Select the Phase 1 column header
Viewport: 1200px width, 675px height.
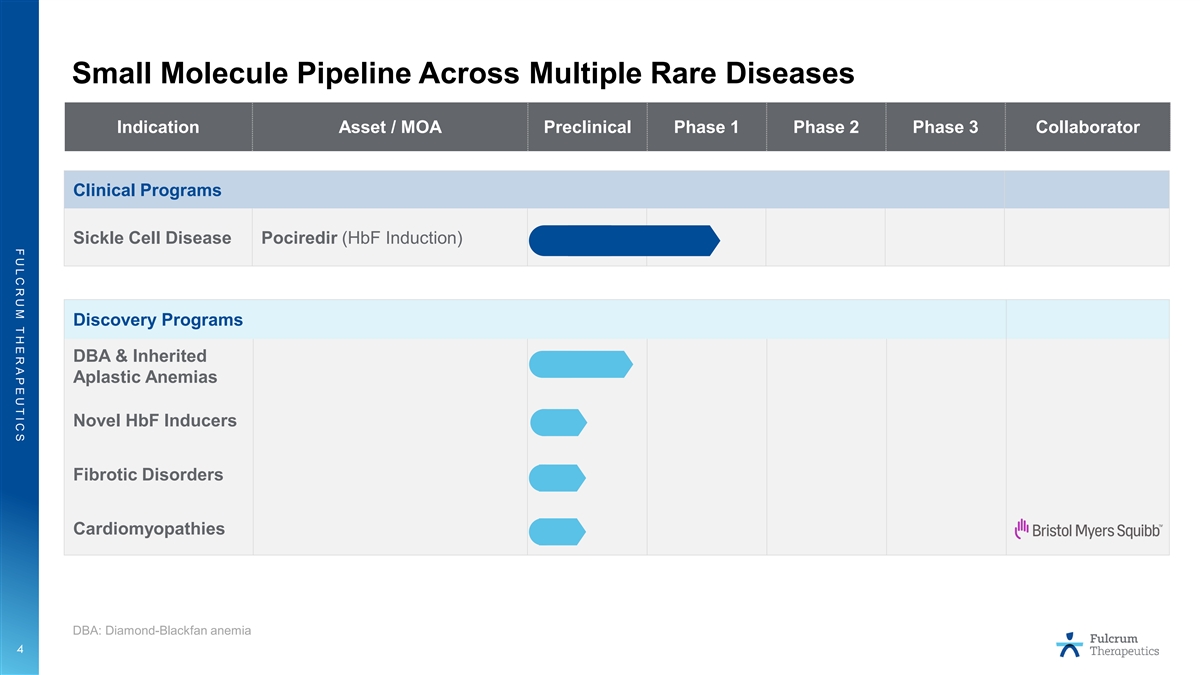pyautogui.click(x=706, y=127)
